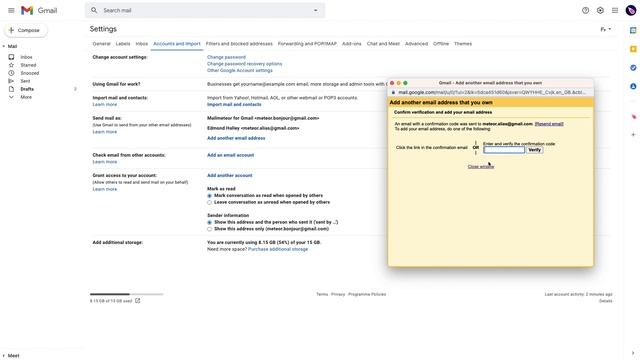Open the main menu hamburger icon

pyautogui.click(x=11, y=10)
